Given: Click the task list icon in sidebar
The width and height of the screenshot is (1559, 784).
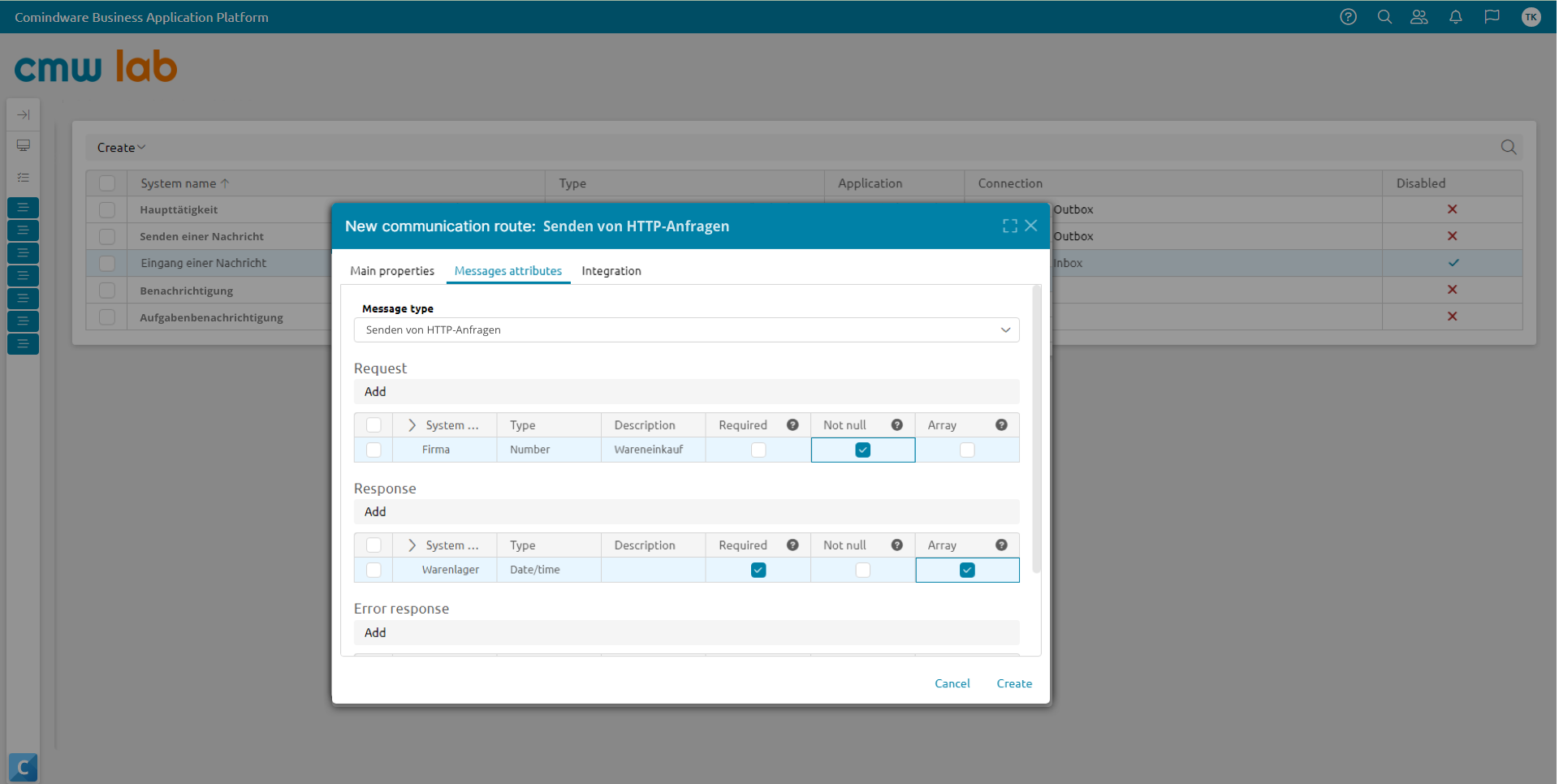Looking at the screenshot, I should (x=24, y=177).
